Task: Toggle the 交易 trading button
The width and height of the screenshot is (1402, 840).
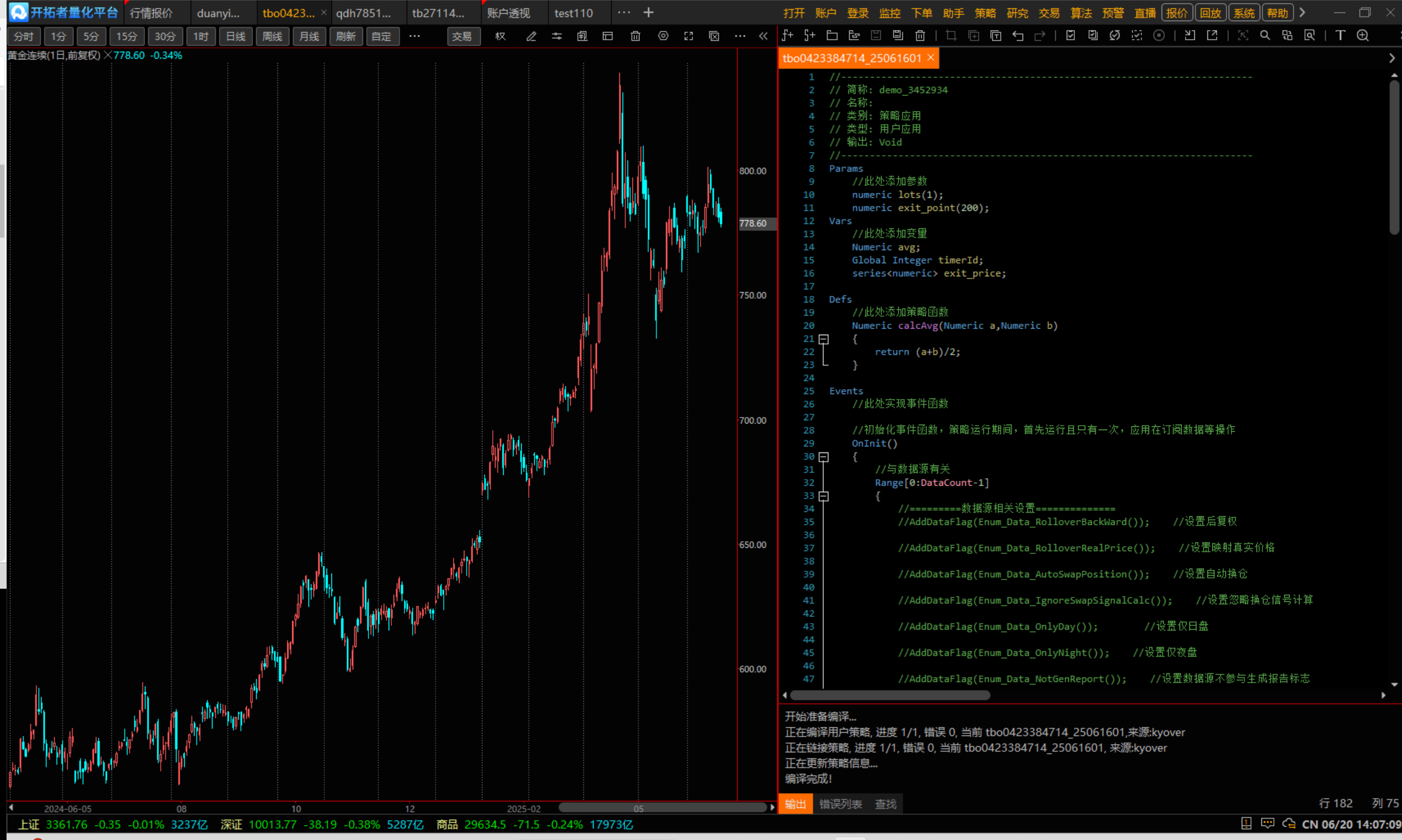Action: [462, 36]
